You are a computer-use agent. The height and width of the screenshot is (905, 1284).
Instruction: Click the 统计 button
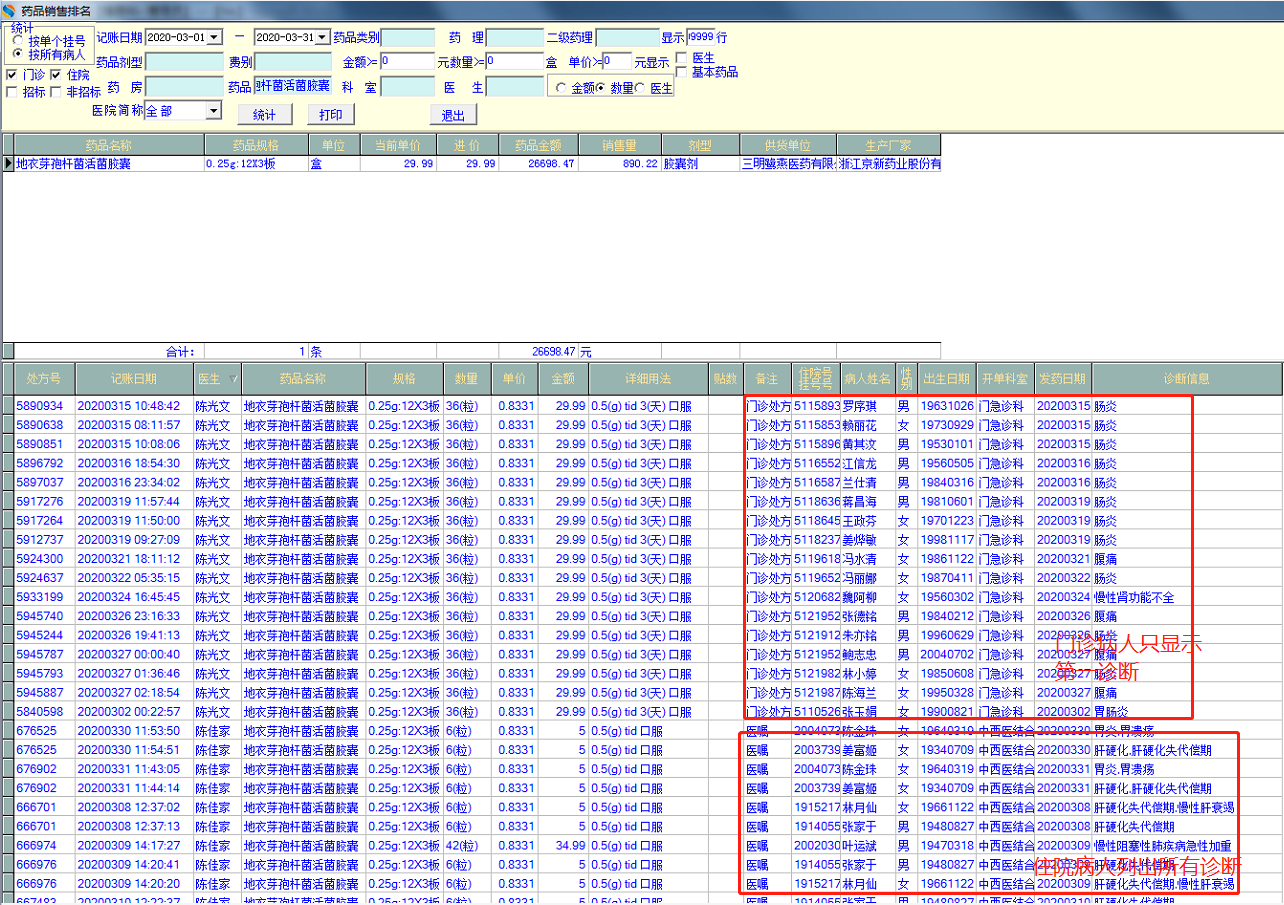click(265, 115)
